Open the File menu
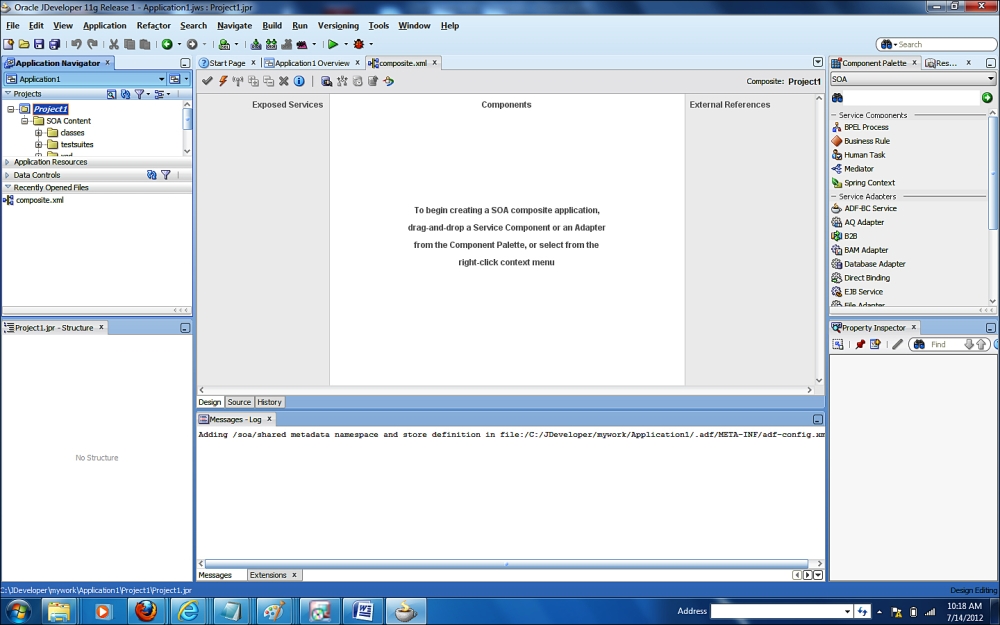This screenshot has height=625, width=1000. click(13, 26)
